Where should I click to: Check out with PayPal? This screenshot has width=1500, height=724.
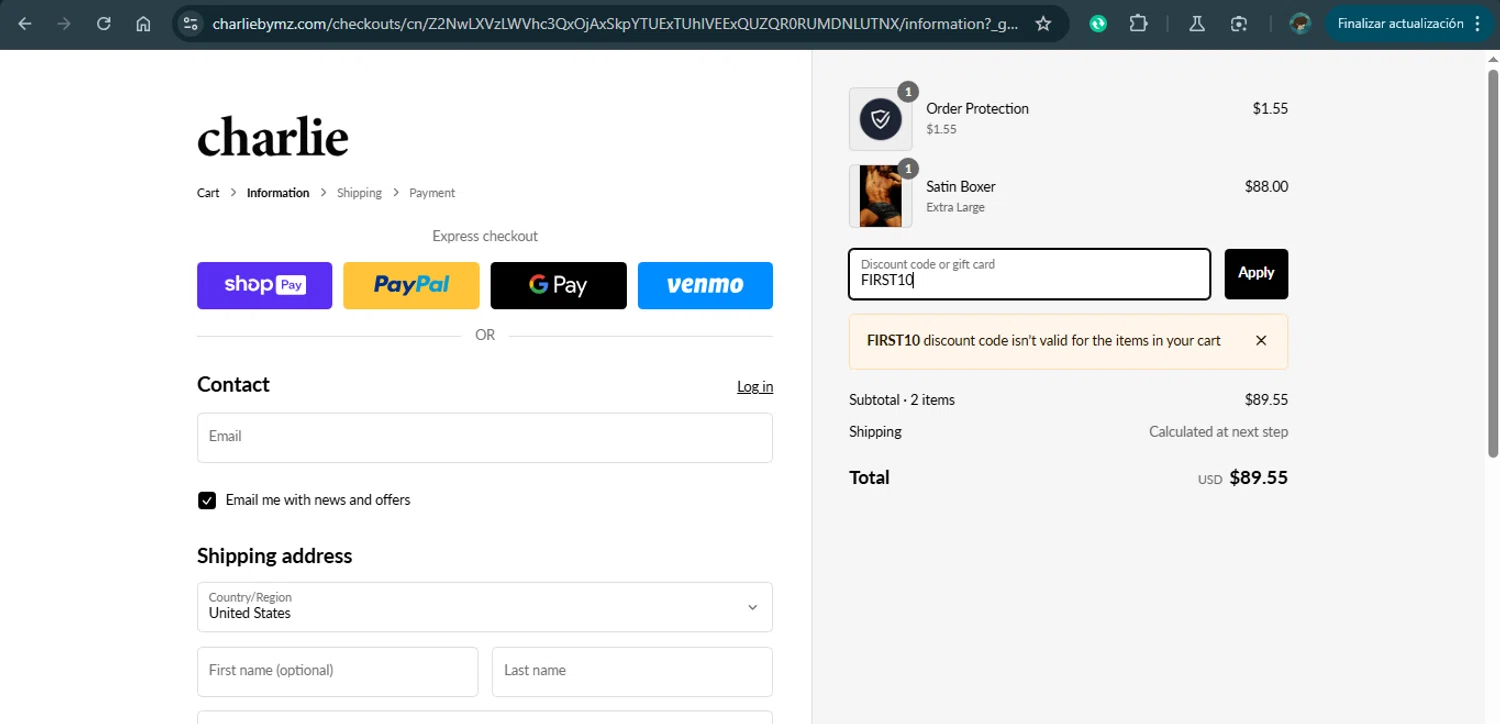[411, 285]
